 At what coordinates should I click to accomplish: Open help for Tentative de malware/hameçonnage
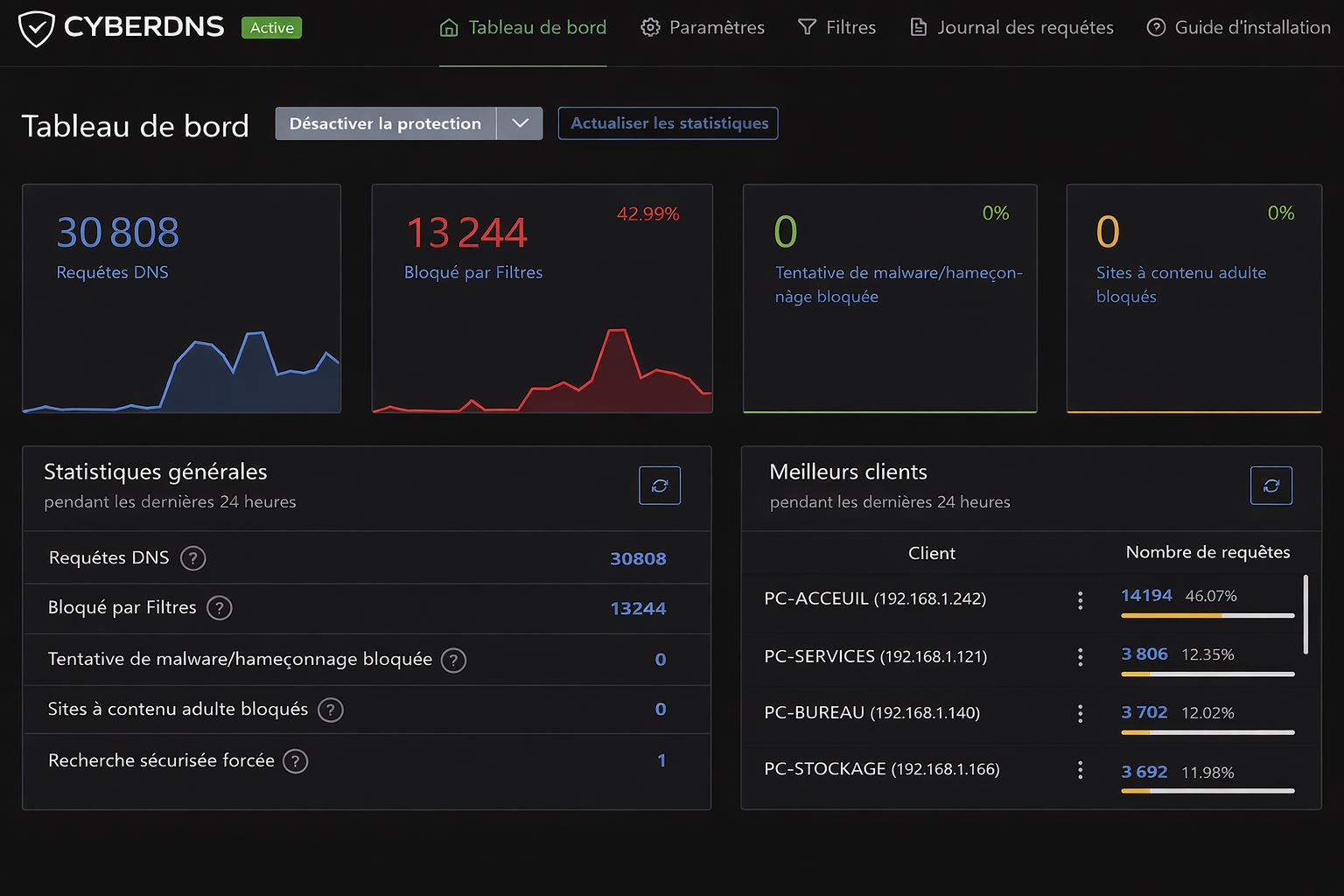pos(453,660)
